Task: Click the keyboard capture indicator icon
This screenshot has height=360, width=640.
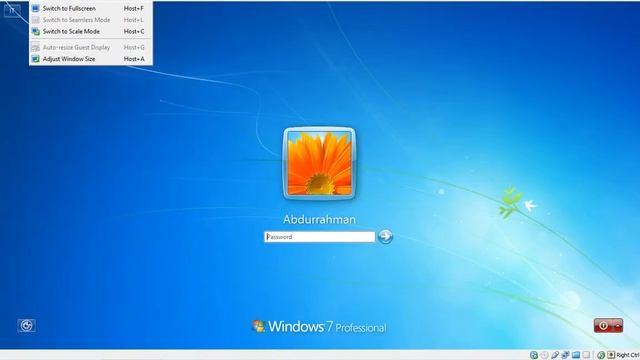Action: click(x=611, y=355)
